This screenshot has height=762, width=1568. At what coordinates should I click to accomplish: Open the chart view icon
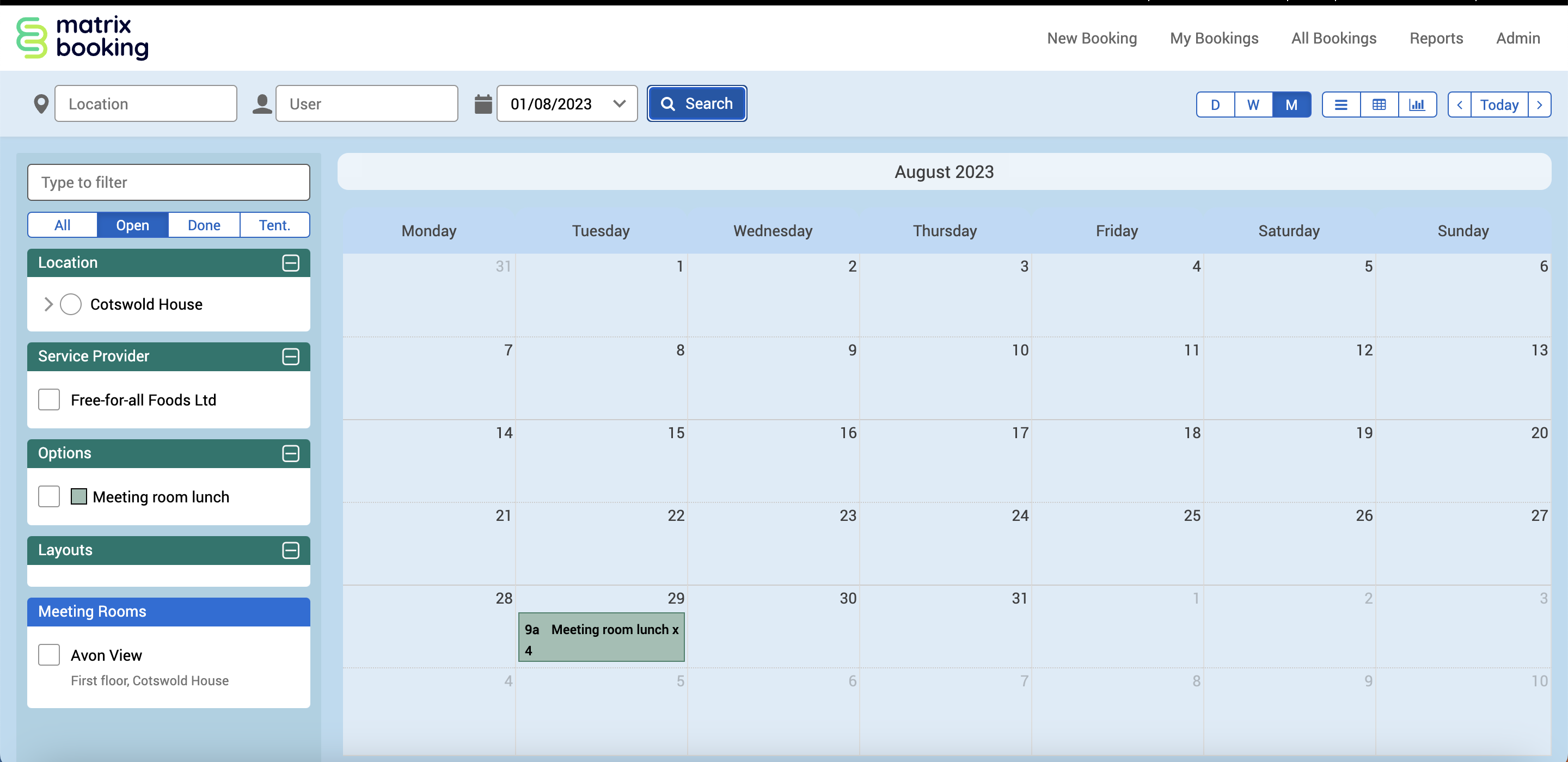pos(1417,105)
